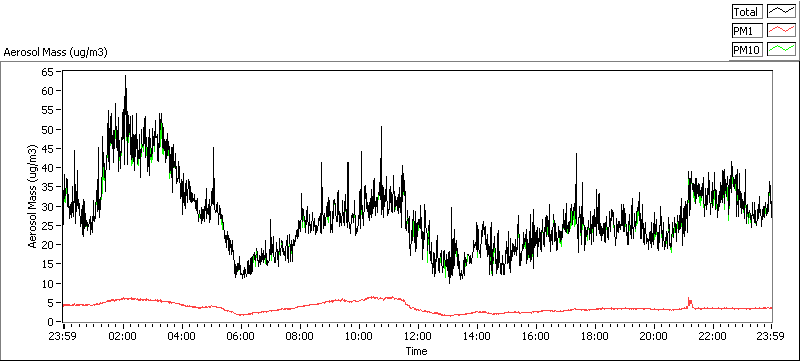The height and width of the screenshot is (361, 800).
Task: Open the PM10 green plot sample swatch
Action: click(x=782, y=50)
